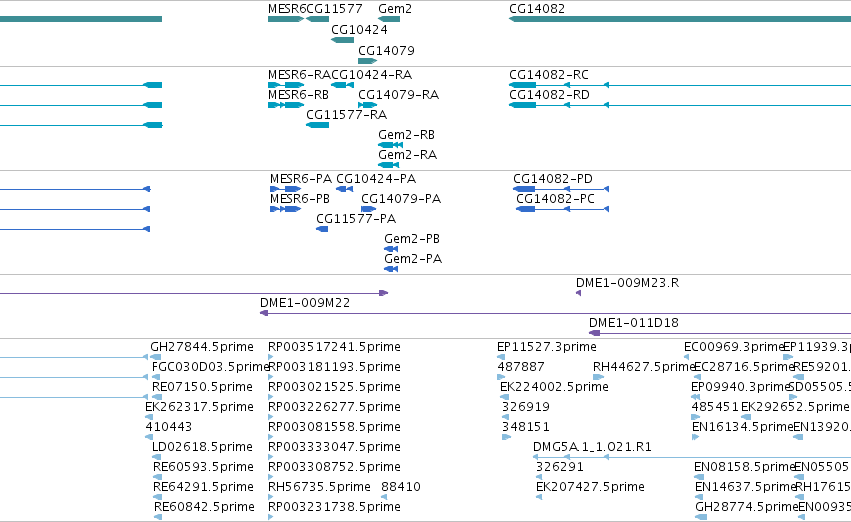Select the CG10424 gene bar
The height and width of the screenshot is (522, 851).
[342, 40]
